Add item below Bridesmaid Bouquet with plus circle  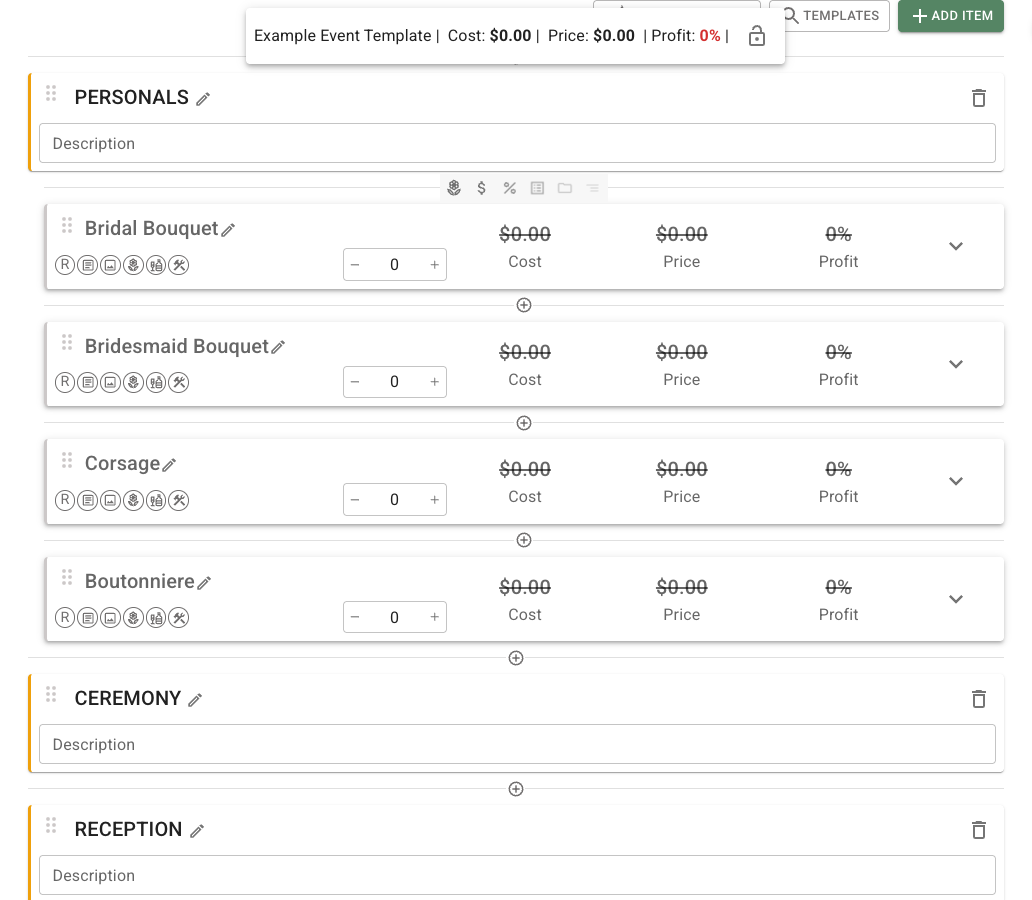tap(524, 423)
